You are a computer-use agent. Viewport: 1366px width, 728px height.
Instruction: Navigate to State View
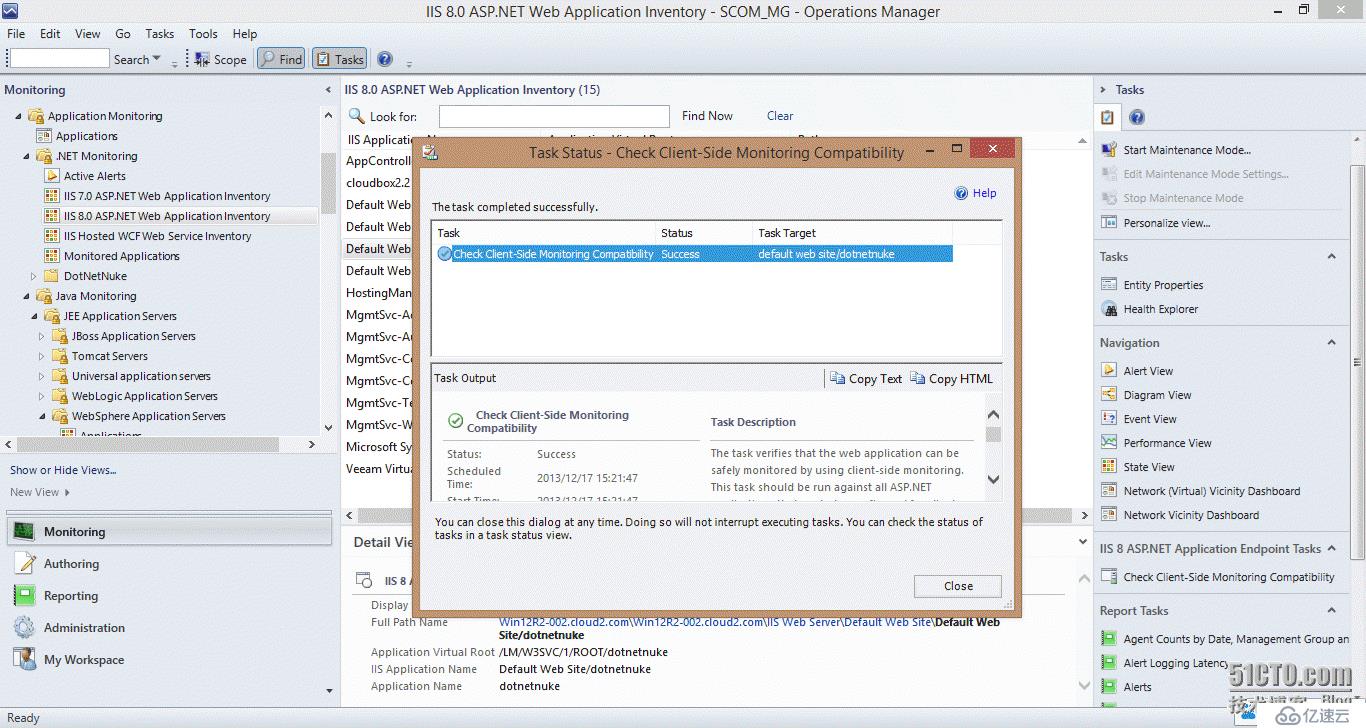click(x=1149, y=467)
